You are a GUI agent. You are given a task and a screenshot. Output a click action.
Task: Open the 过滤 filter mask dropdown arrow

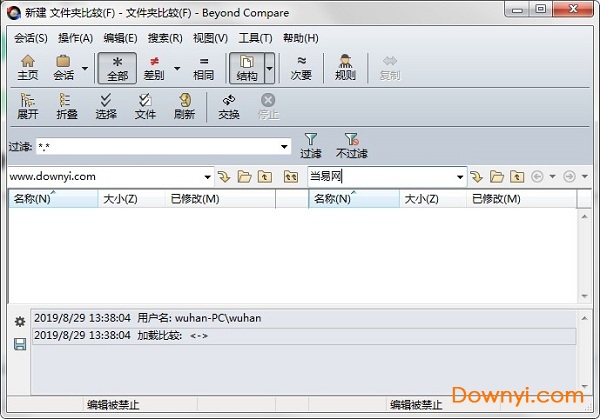[284, 147]
